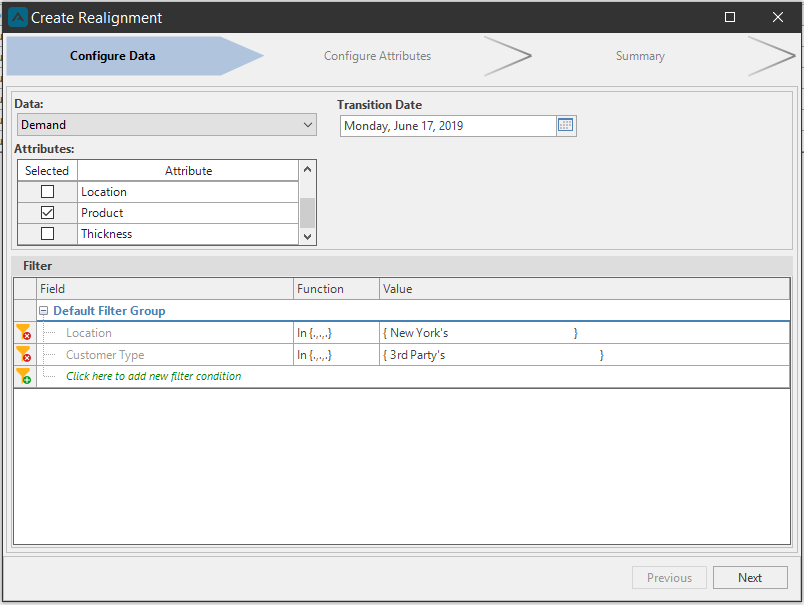The height and width of the screenshot is (605, 804).
Task: Edit the 3rd Party's filter value
Action: (584, 355)
